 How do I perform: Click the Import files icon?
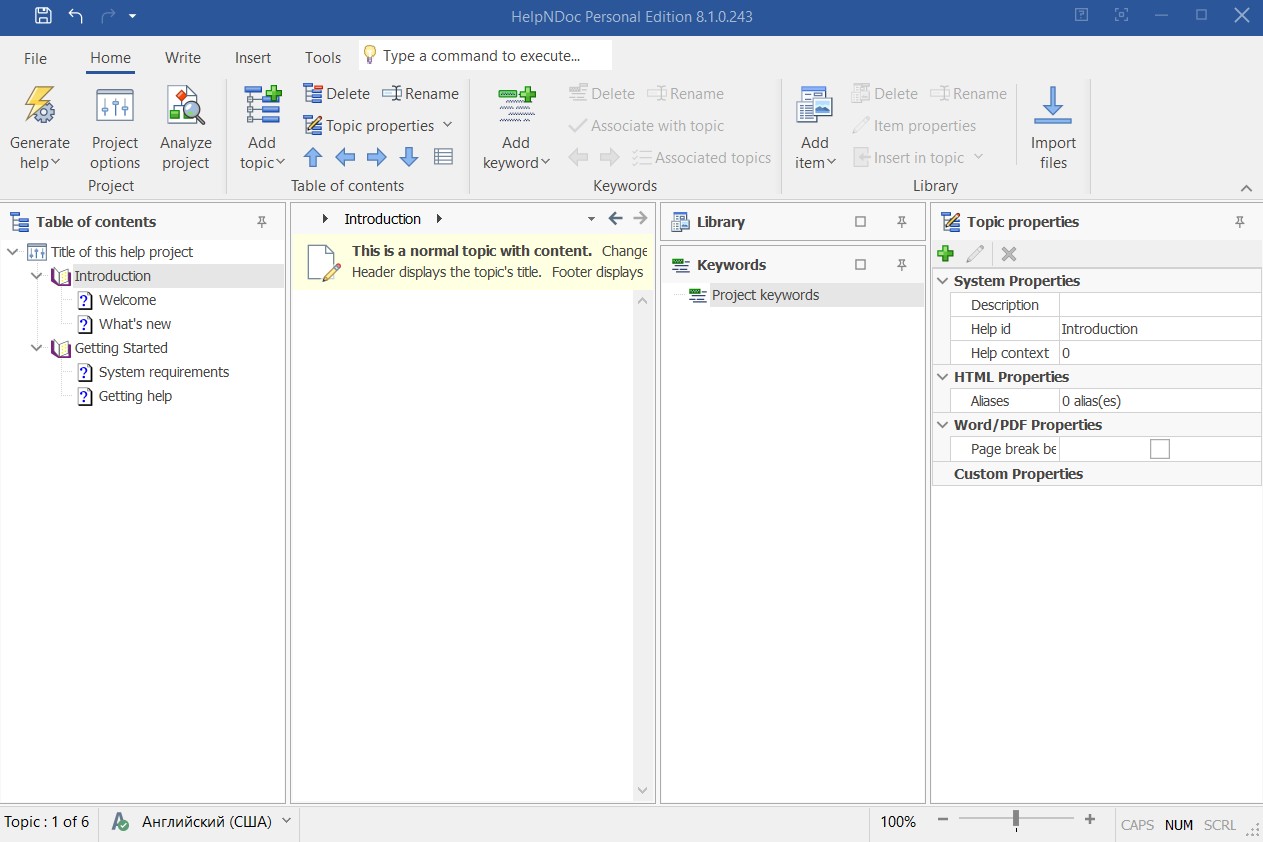click(x=1053, y=105)
